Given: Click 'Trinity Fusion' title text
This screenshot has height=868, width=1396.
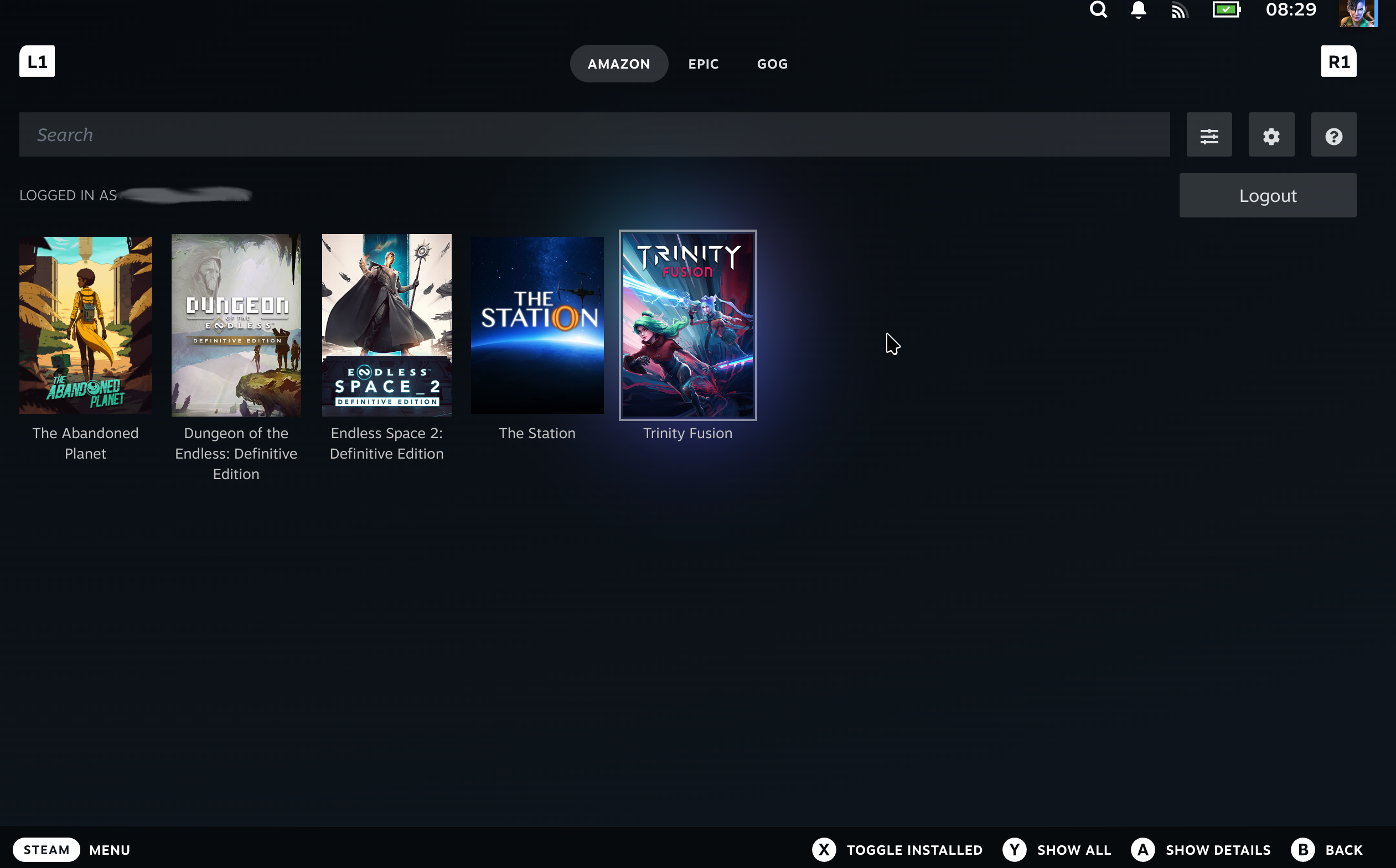Looking at the screenshot, I should [687, 433].
